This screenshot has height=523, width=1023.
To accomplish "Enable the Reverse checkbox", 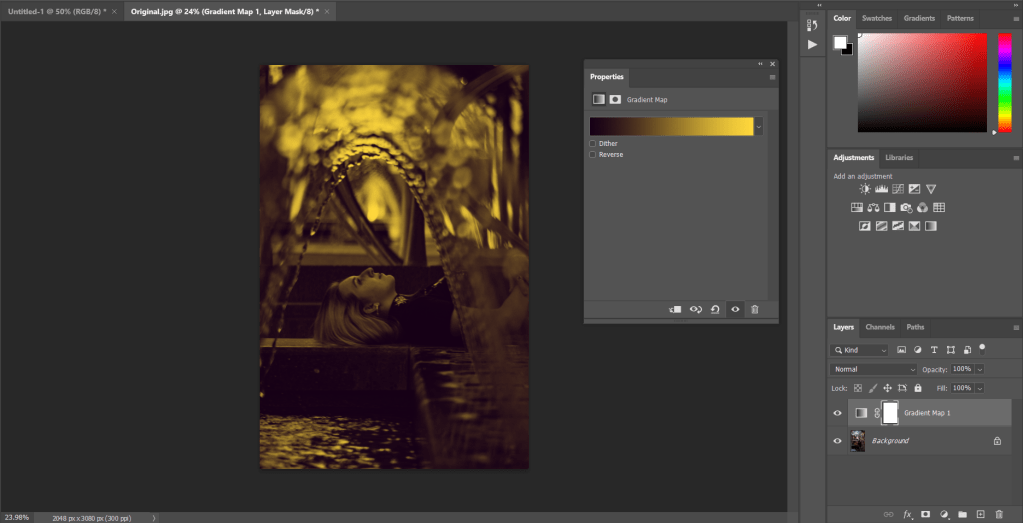I will click(593, 155).
